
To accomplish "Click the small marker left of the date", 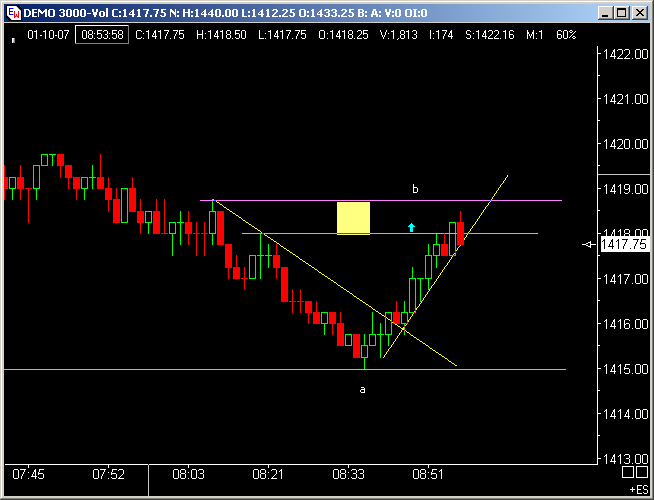I will tap(13, 40).
